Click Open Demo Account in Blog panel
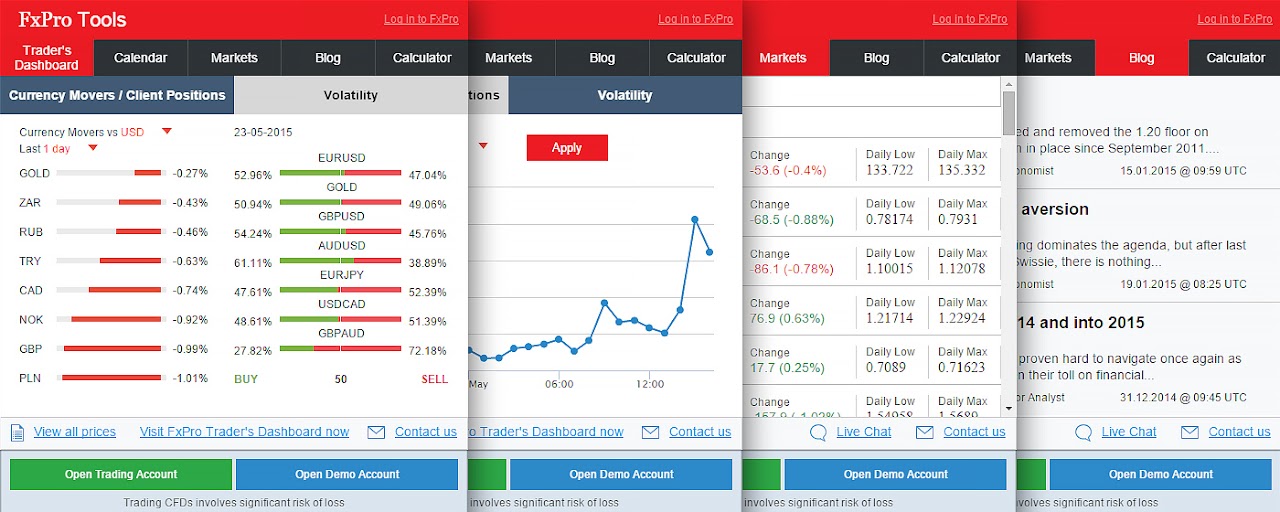The image size is (1280, 512). [1161, 474]
